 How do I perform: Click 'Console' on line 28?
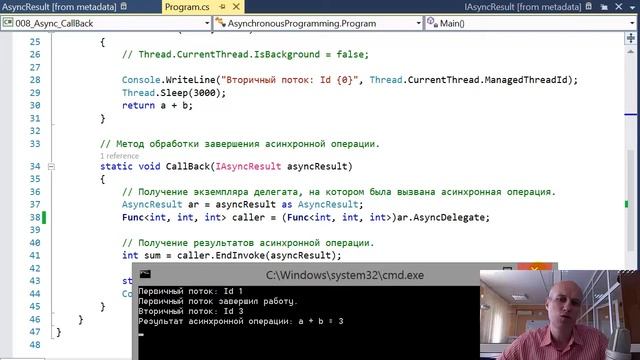tap(141, 80)
